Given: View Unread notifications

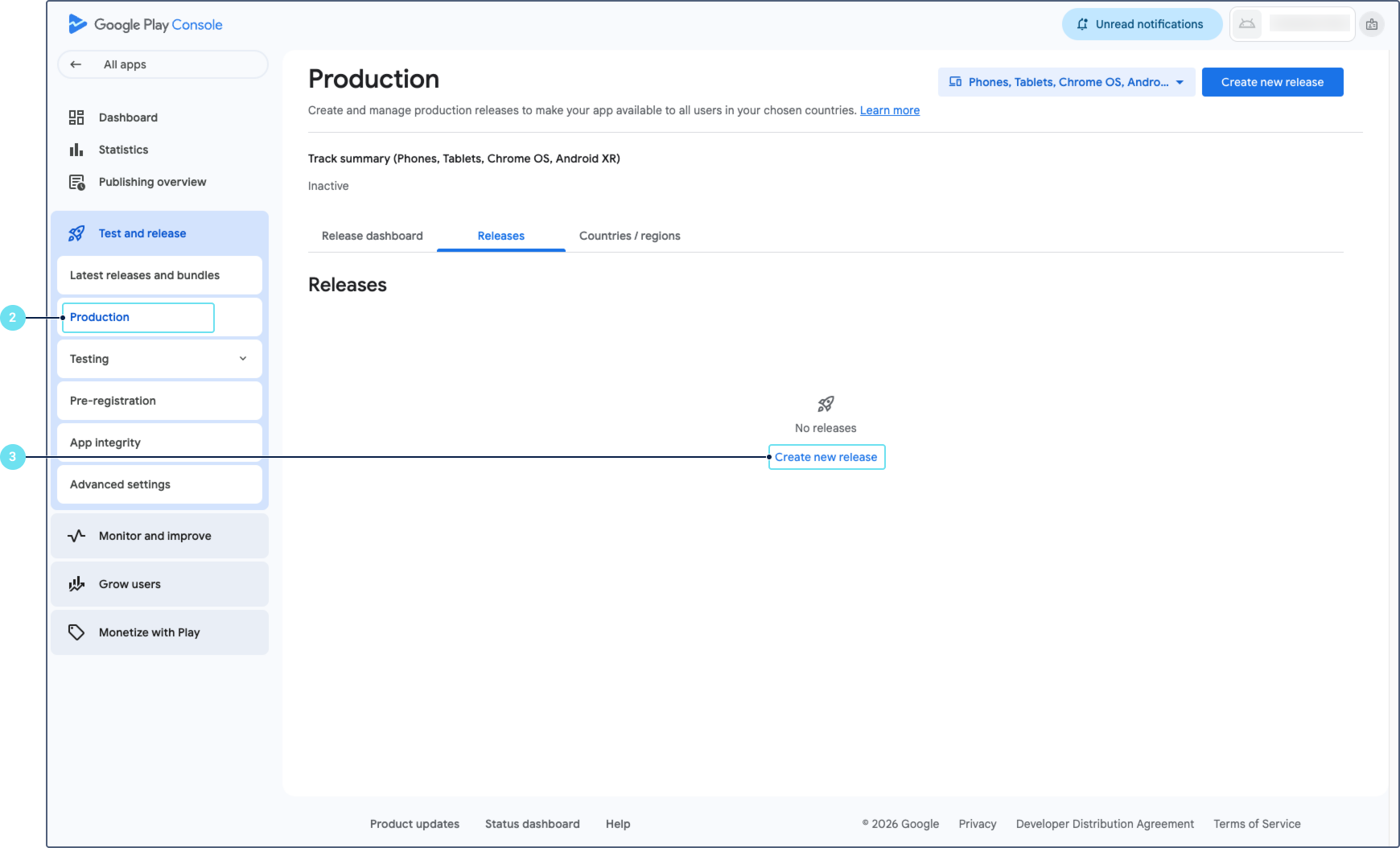Looking at the screenshot, I should click(1142, 24).
